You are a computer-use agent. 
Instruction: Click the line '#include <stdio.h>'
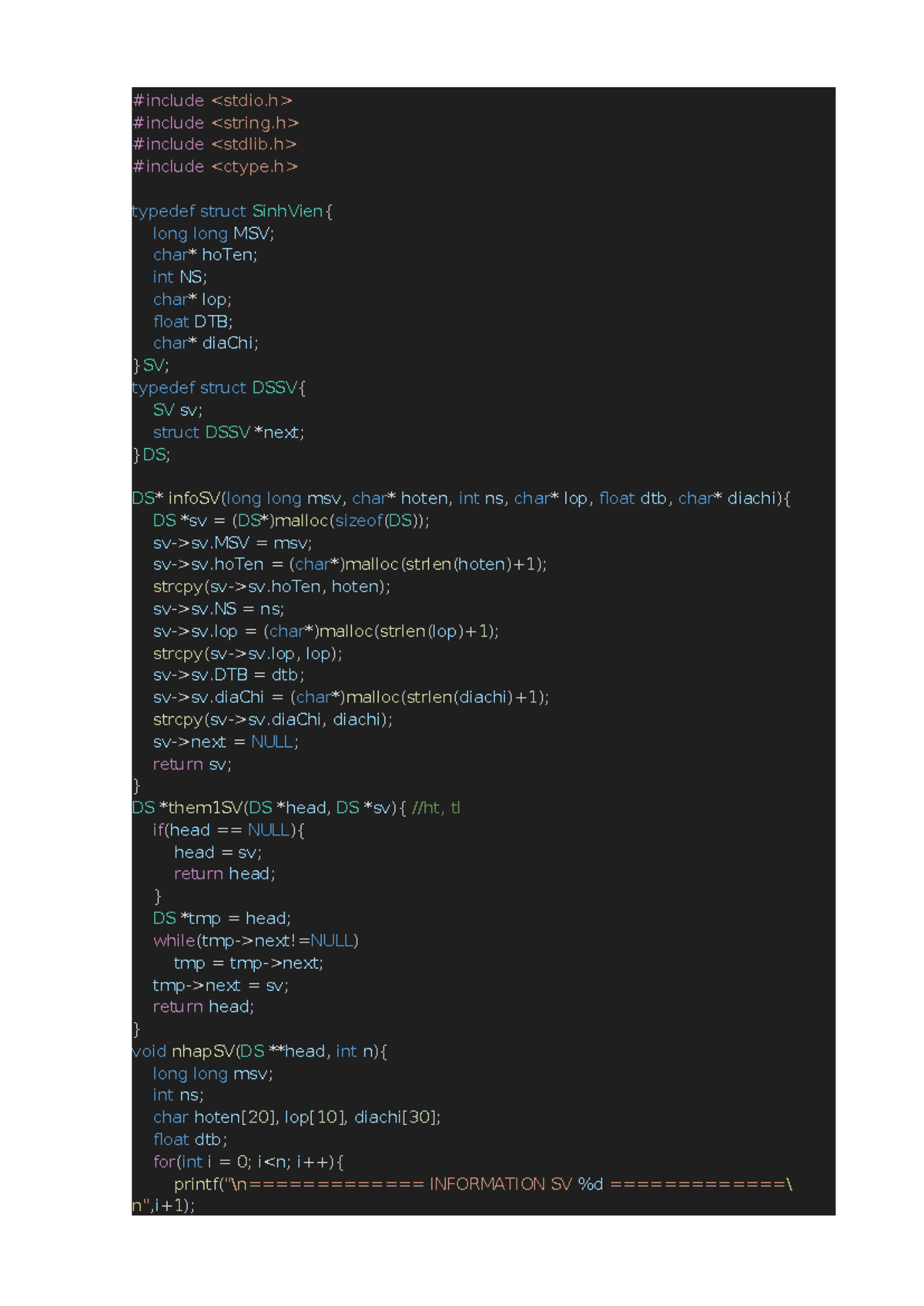coord(212,101)
